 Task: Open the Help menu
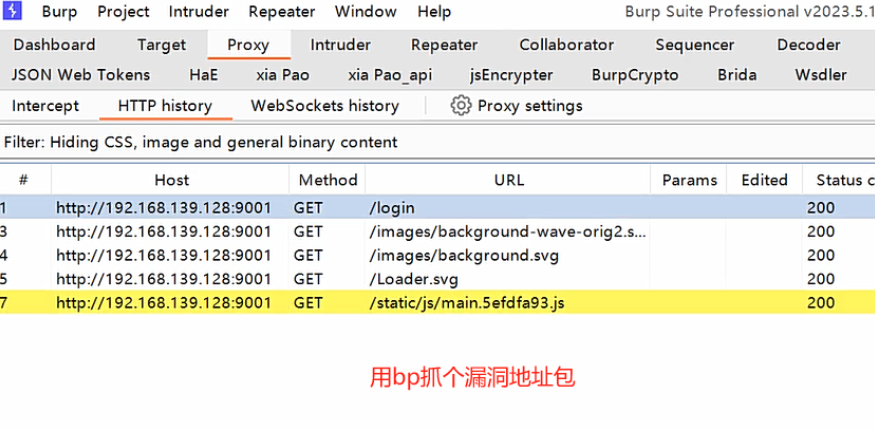coord(434,11)
